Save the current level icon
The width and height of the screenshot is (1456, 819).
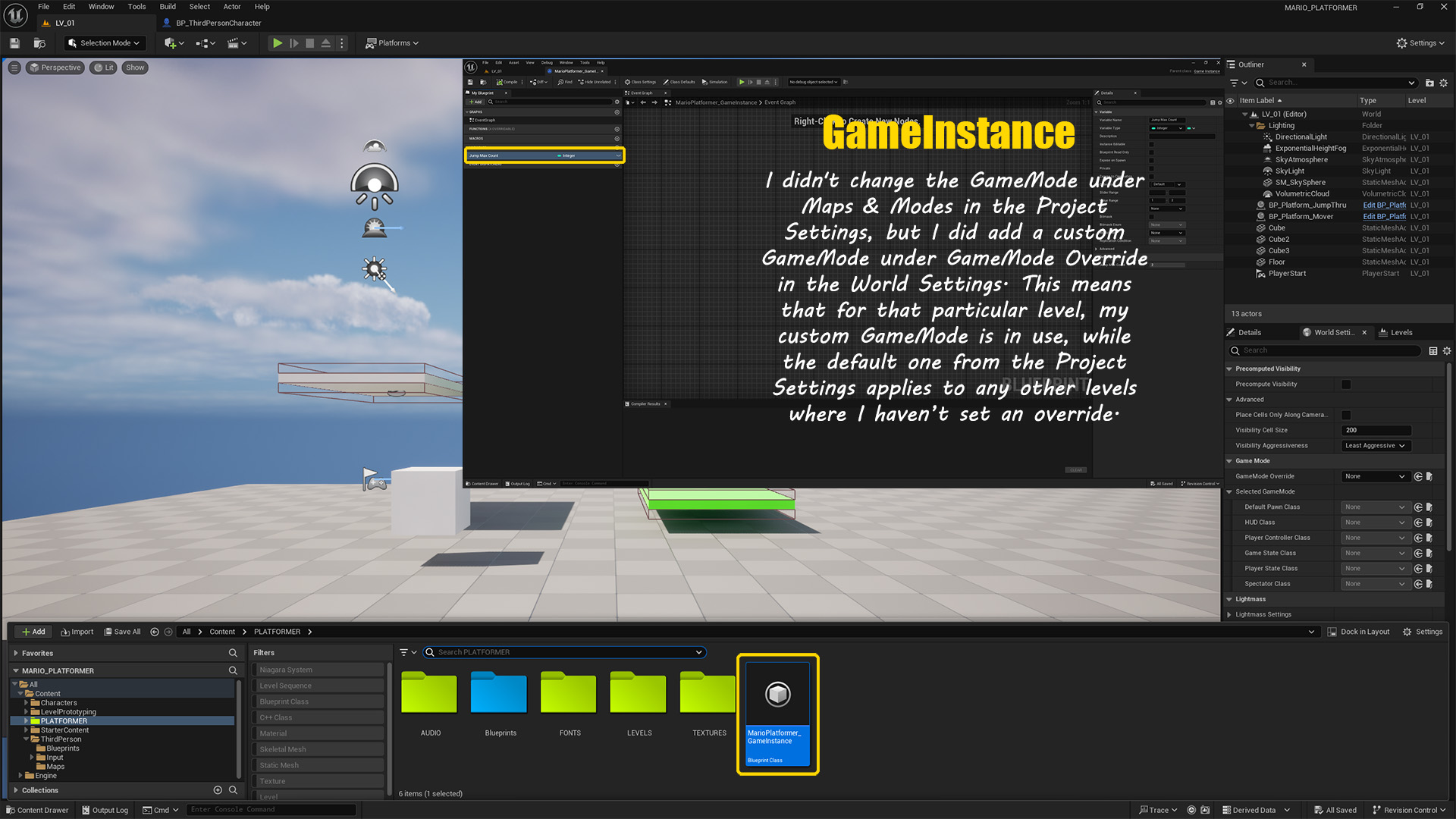click(x=14, y=43)
